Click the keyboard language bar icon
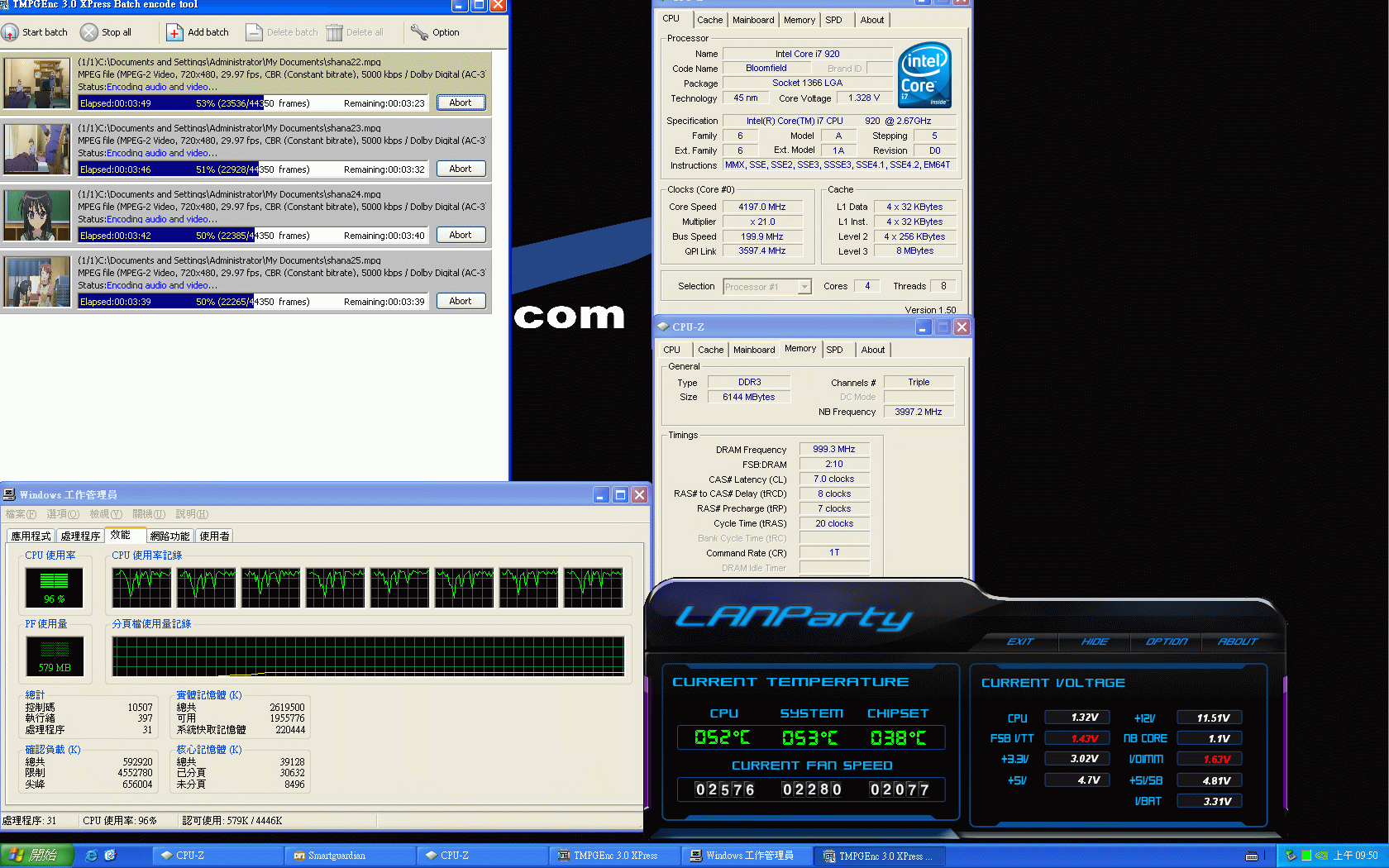This screenshot has width=1389, height=868. click(1252, 856)
